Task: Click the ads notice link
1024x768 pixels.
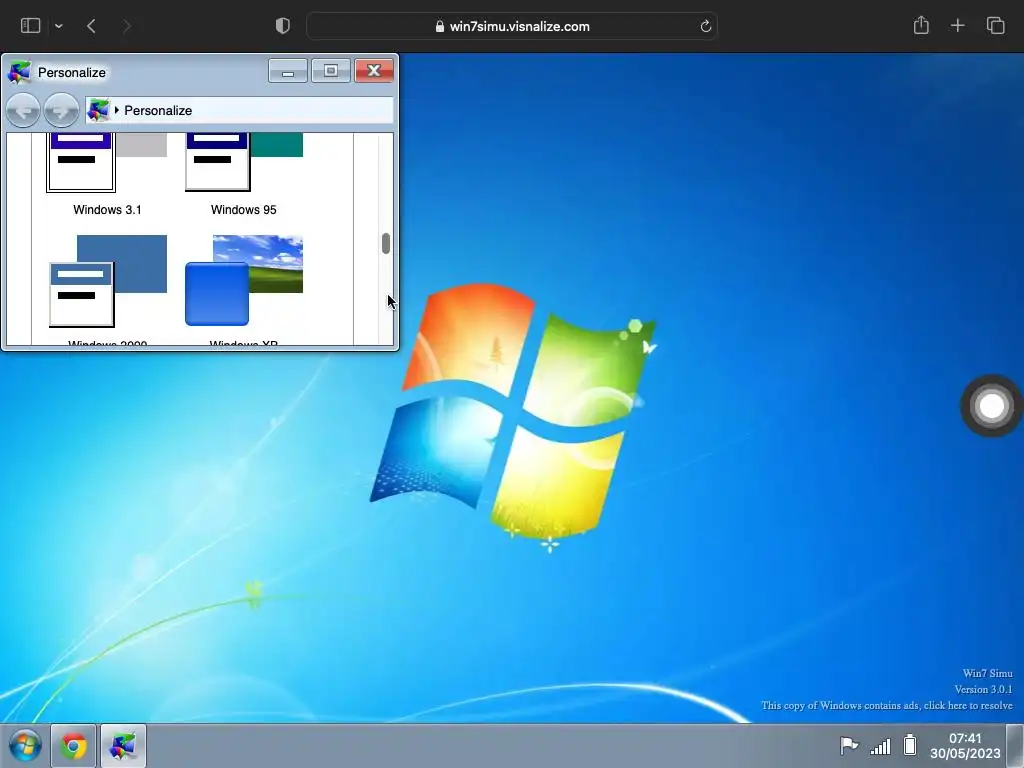Action: point(887,705)
